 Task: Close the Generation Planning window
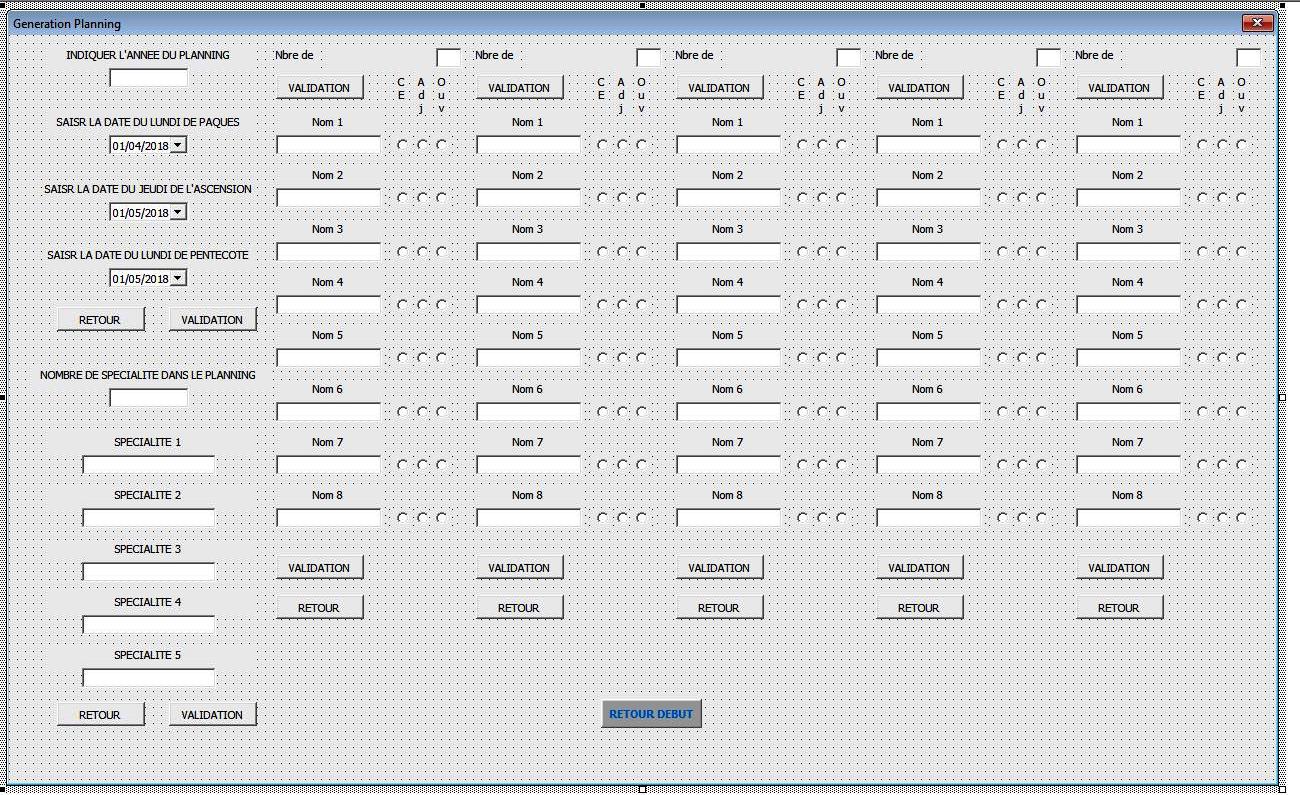(x=1256, y=23)
